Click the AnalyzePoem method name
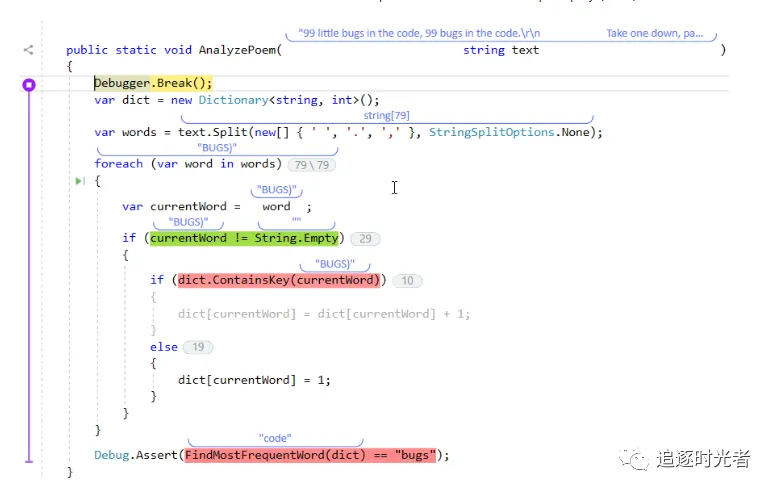Image resolution: width=775 pixels, height=492 pixels. [237, 50]
